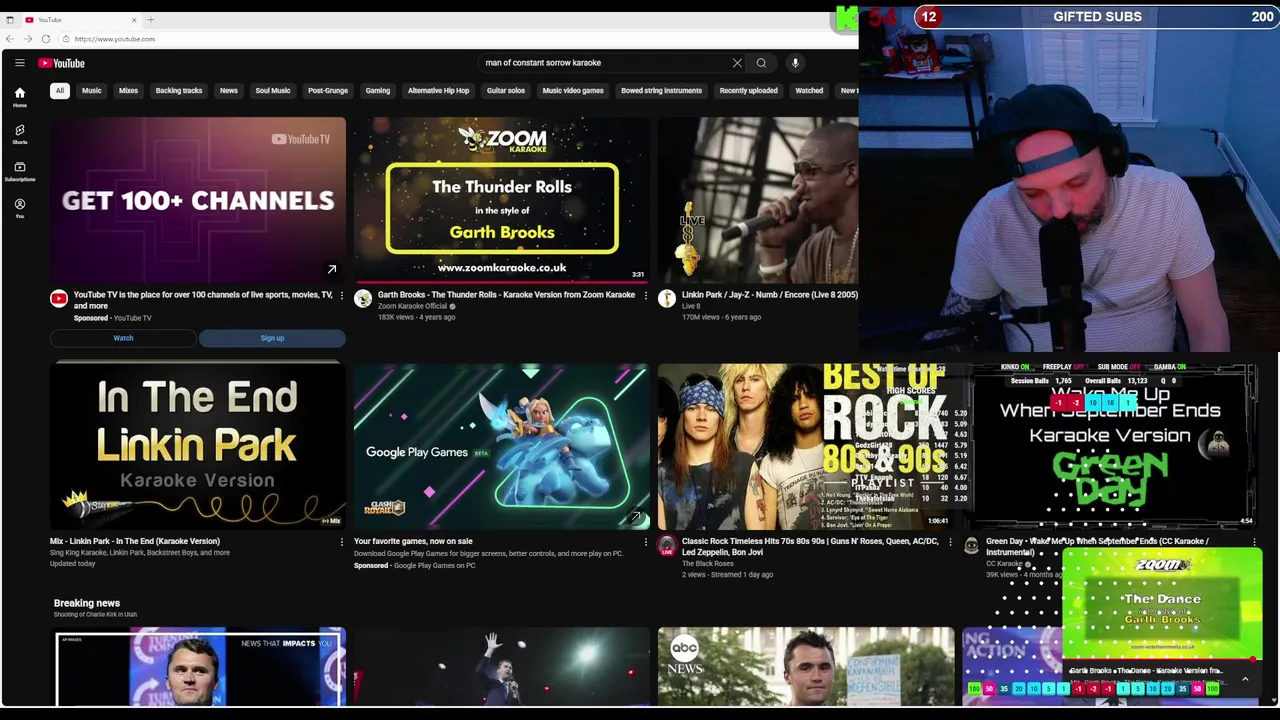Select the Mixes filter chip
Image resolution: width=1280 pixels, height=720 pixels.
128,91
